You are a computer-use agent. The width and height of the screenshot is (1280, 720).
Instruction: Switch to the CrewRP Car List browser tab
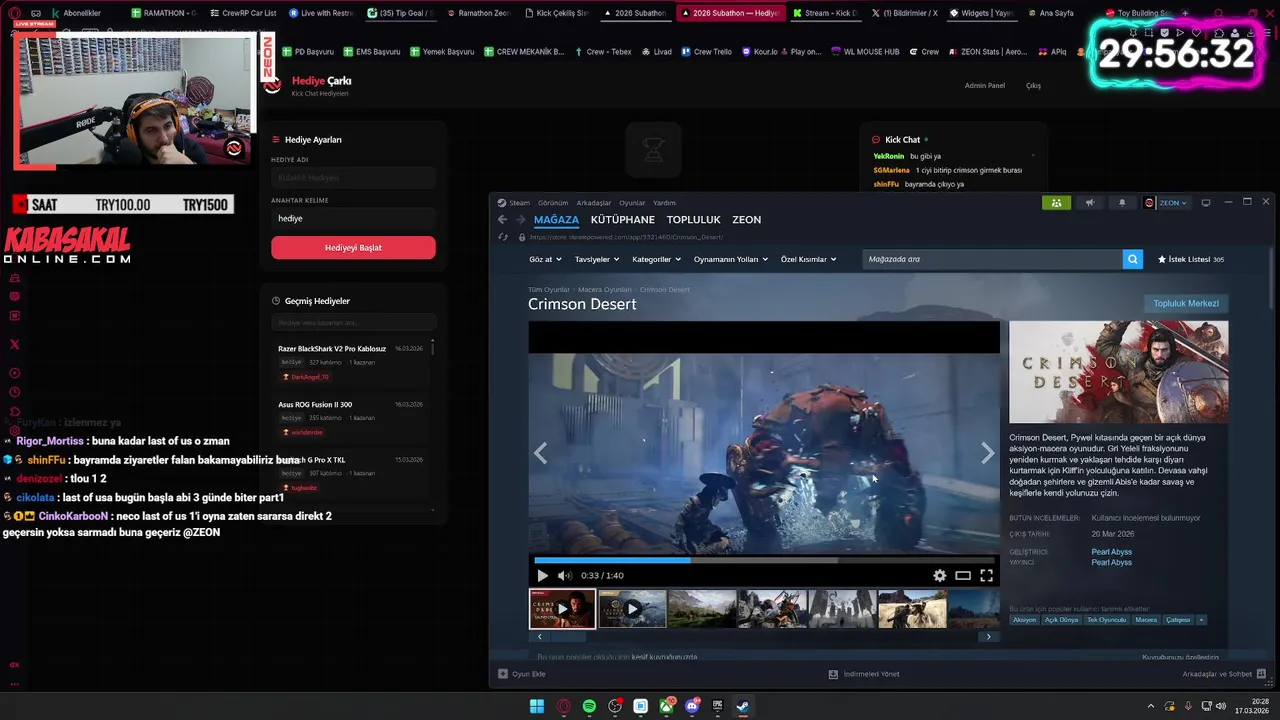[x=242, y=13]
